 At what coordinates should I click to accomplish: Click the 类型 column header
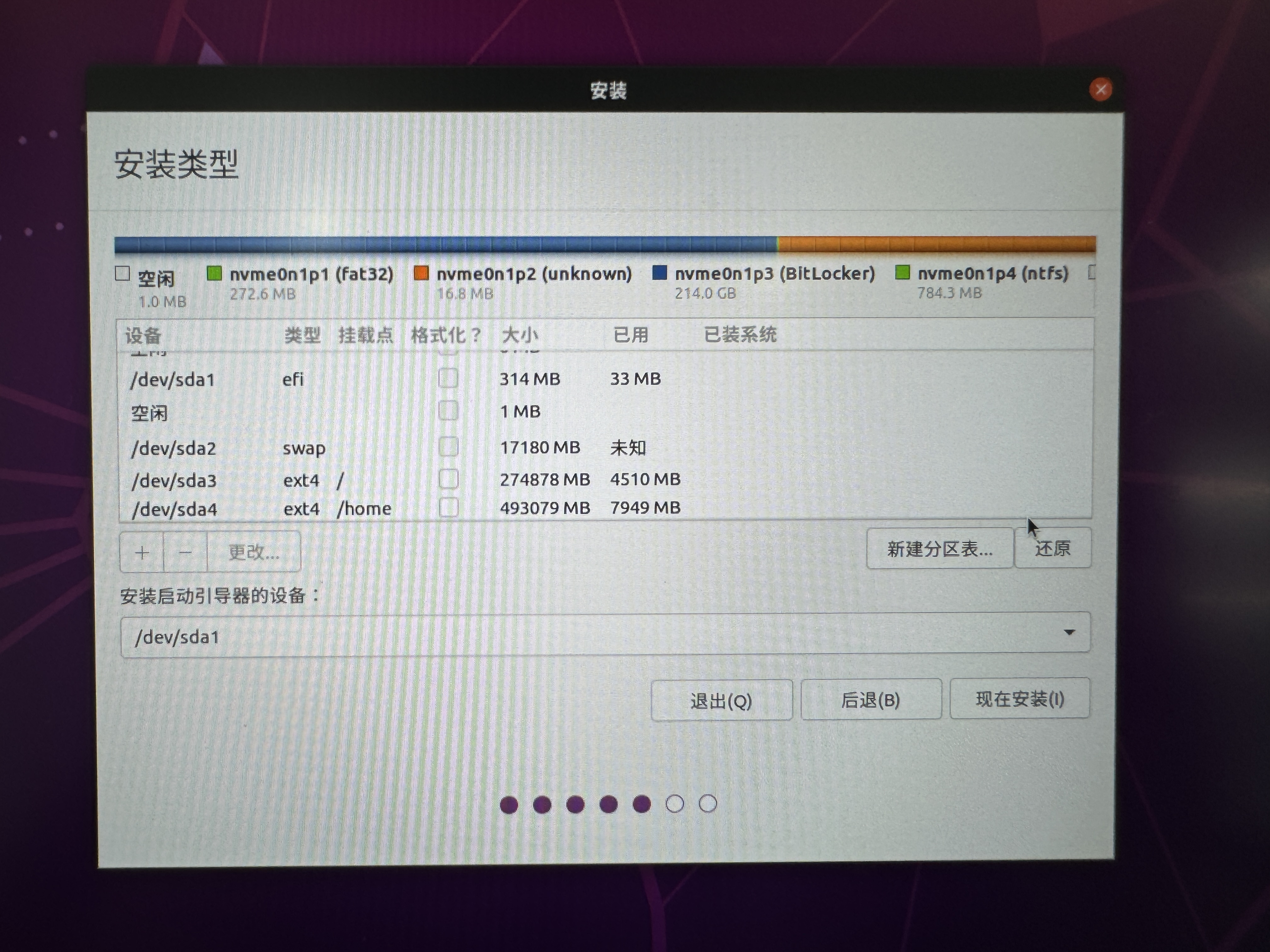303,335
